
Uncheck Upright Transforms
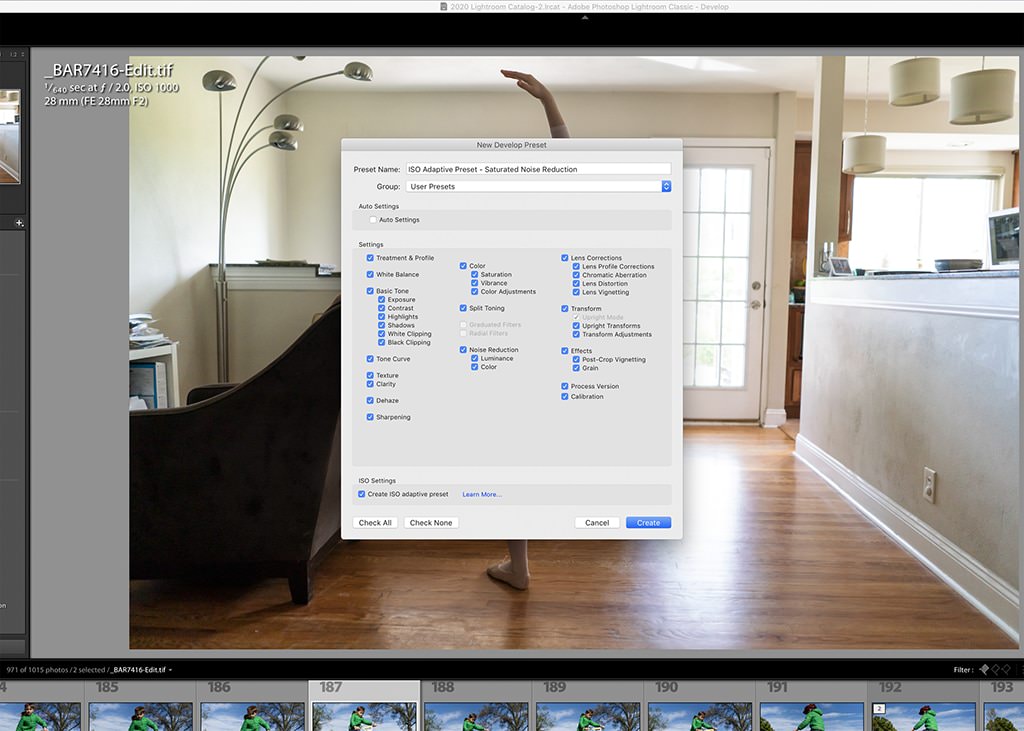click(576, 325)
